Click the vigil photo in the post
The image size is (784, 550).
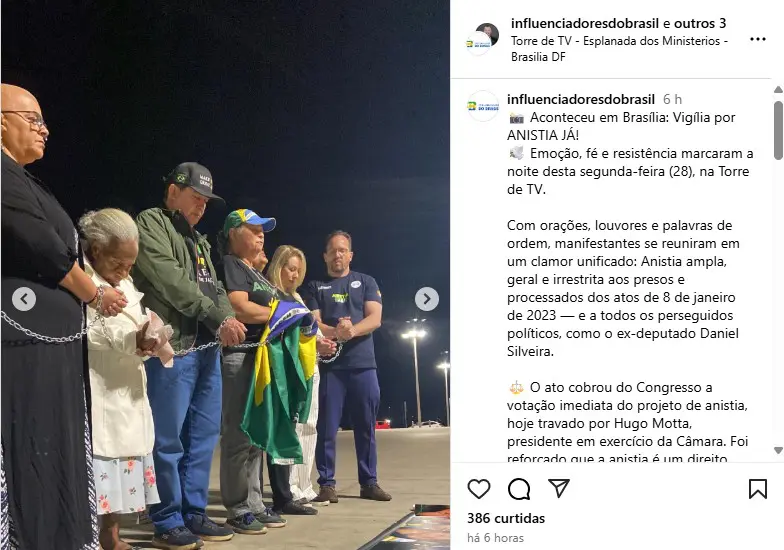(225, 275)
